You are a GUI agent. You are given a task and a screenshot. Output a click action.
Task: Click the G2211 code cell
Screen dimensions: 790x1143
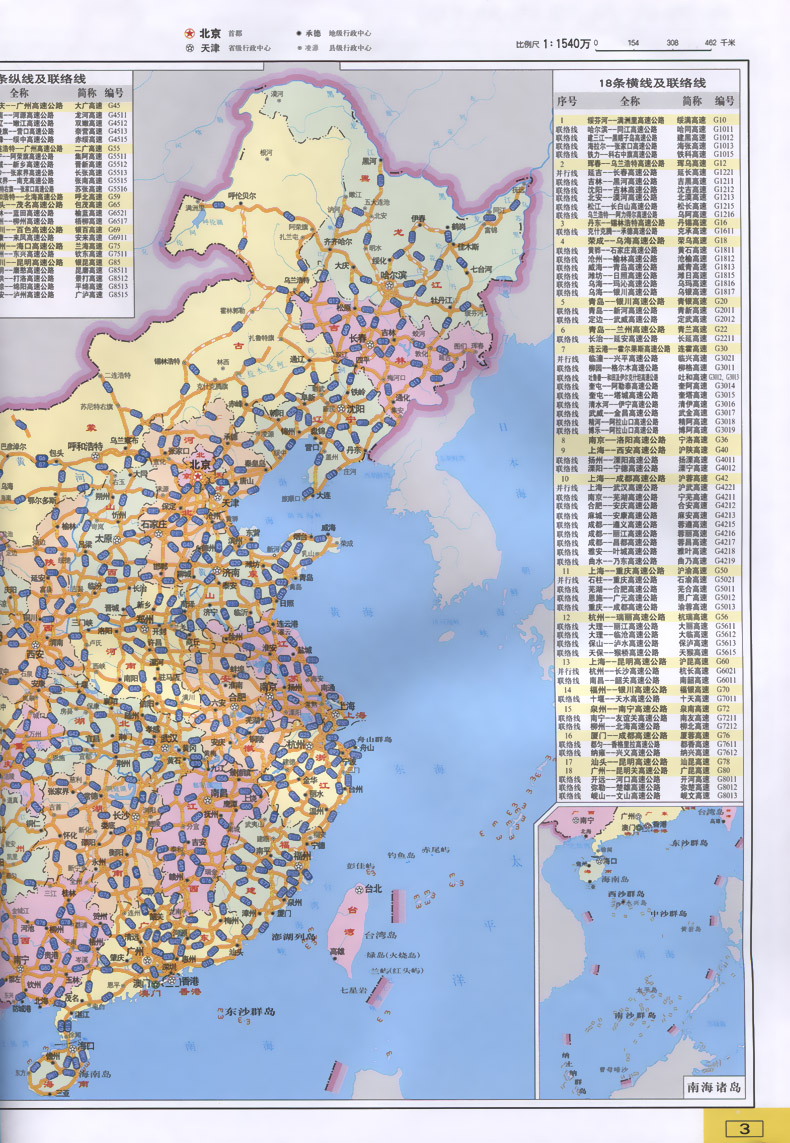(x=724, y=338)
